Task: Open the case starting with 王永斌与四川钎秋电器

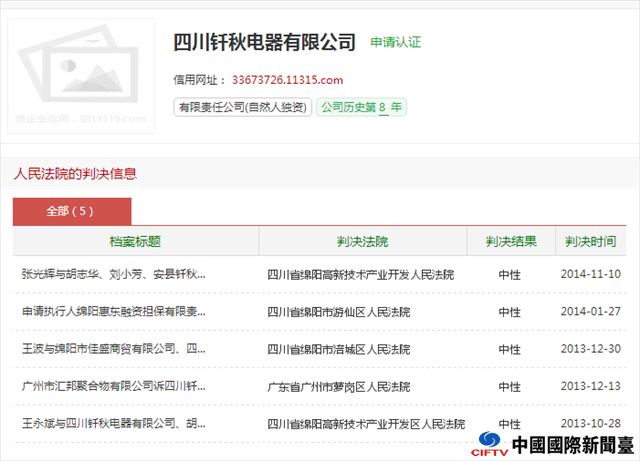Action: (114, 423)
